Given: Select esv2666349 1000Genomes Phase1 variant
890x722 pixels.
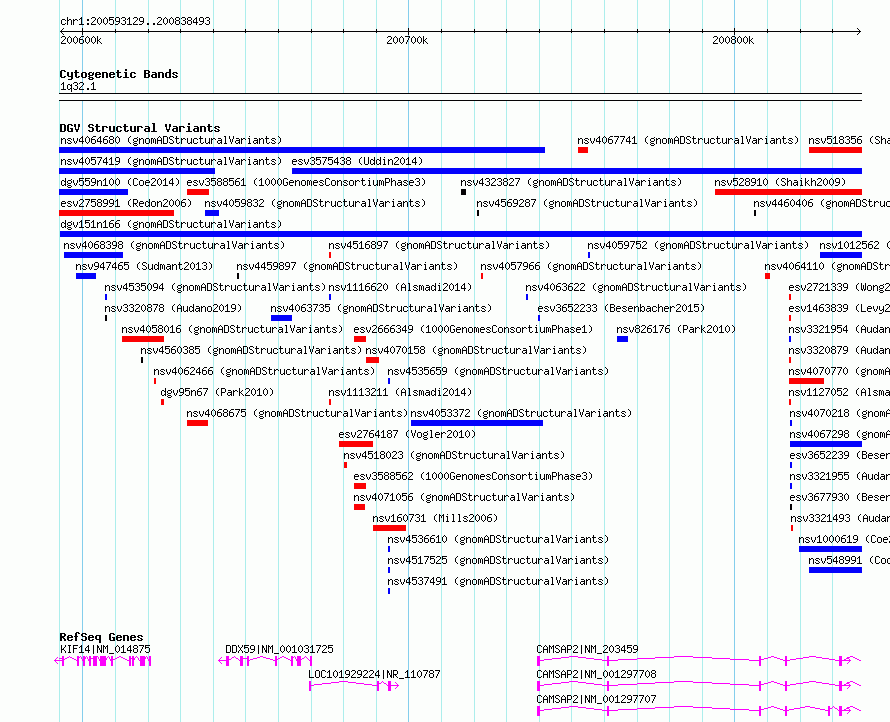Looking at the screenshot, I should [x=473, y=329].
